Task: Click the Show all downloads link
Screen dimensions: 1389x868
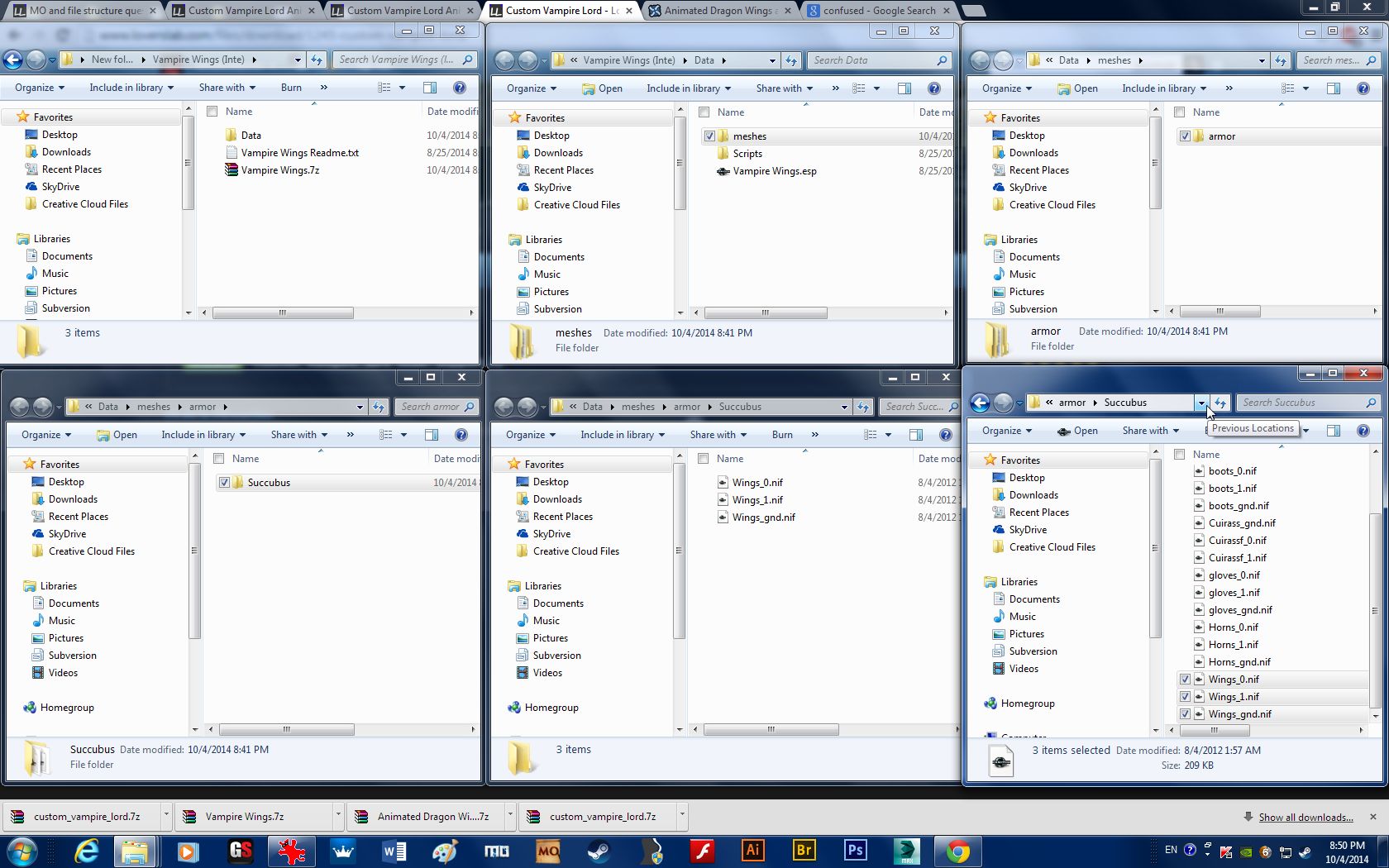Action: [x=1305, y=817]
